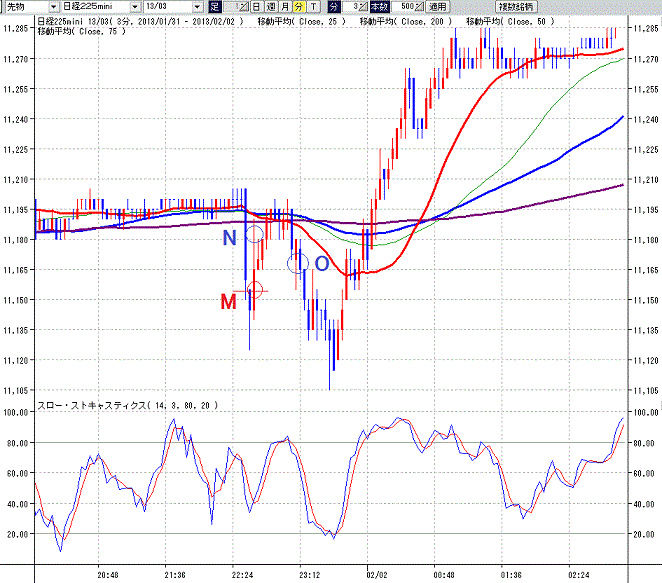Select the T tick timeframe button
Viewport: 662px width, 583px height.
313,7
